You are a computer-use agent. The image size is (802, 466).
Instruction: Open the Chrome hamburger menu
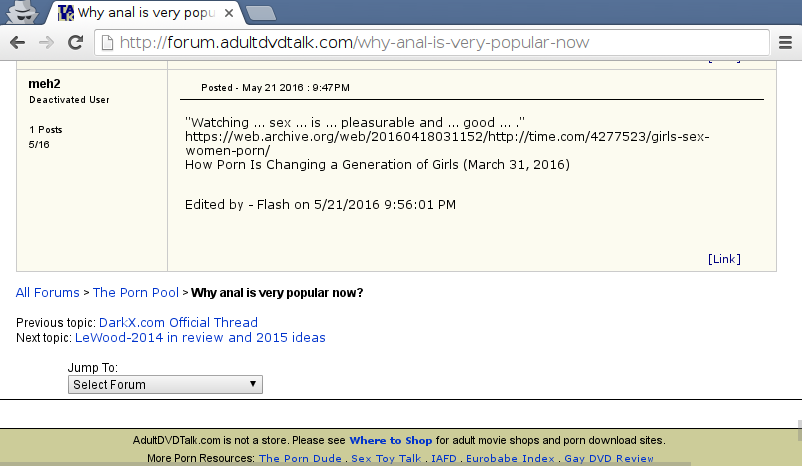click(785, 42)
